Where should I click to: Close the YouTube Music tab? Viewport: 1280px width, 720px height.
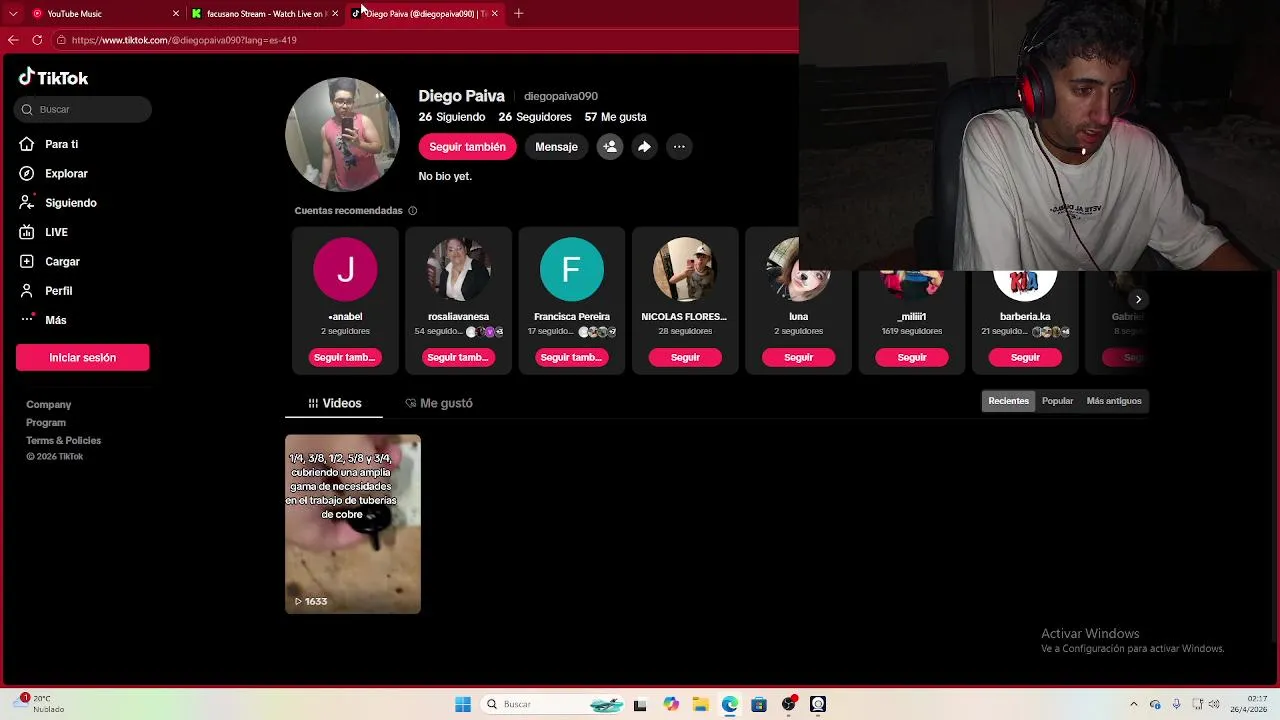(176, 14)
